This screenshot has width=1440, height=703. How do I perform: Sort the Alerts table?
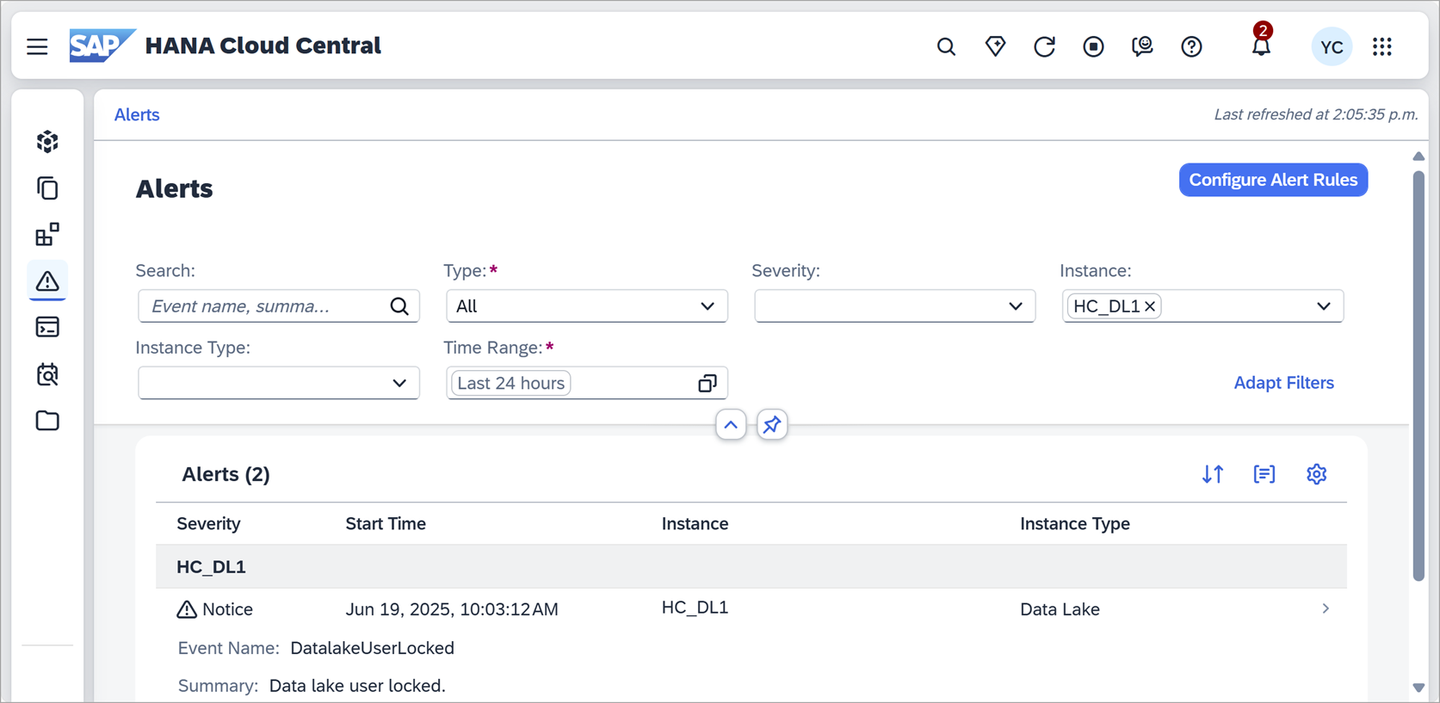tap(1213, 474)
